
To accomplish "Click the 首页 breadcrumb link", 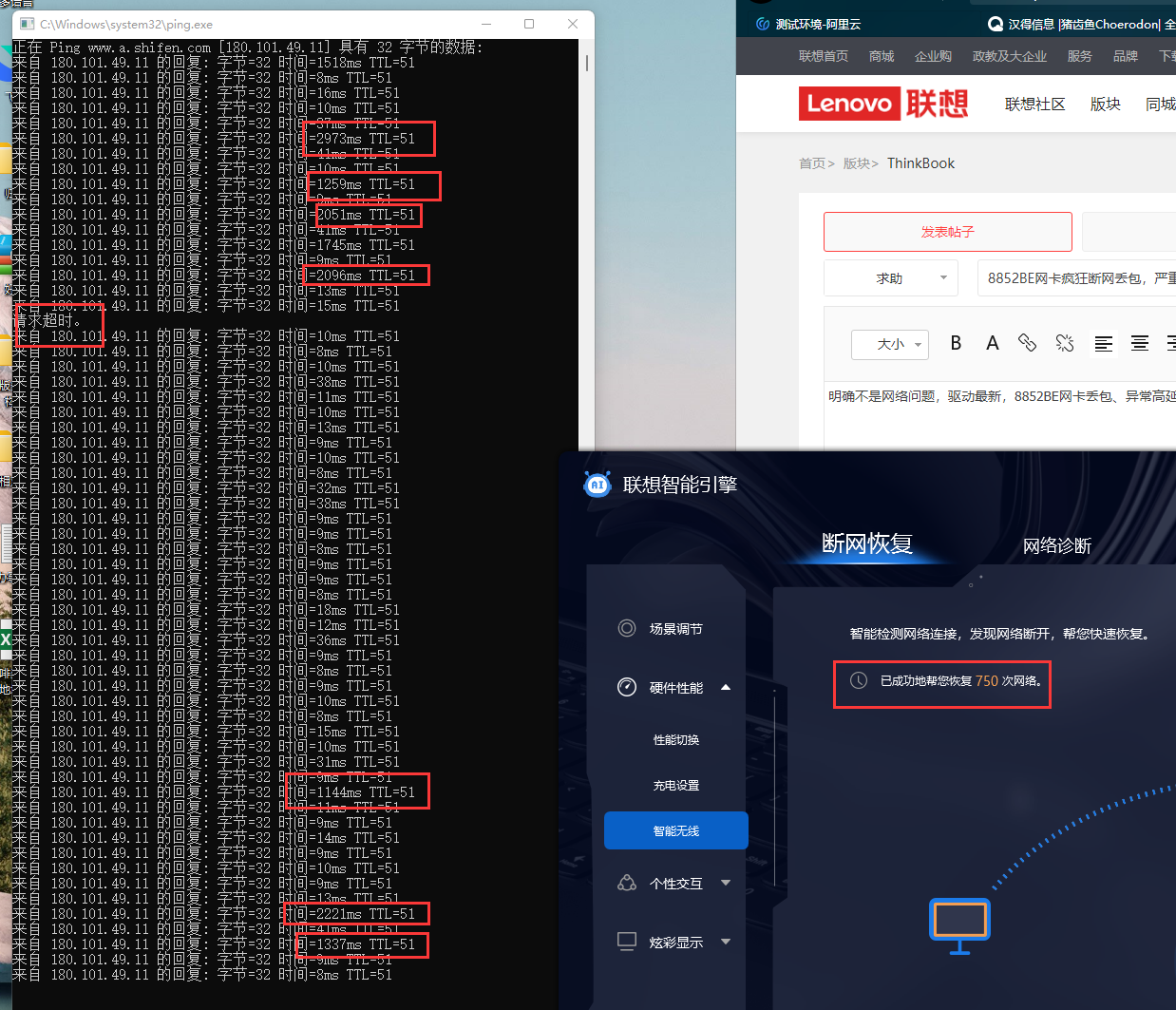I will (813, 163).
